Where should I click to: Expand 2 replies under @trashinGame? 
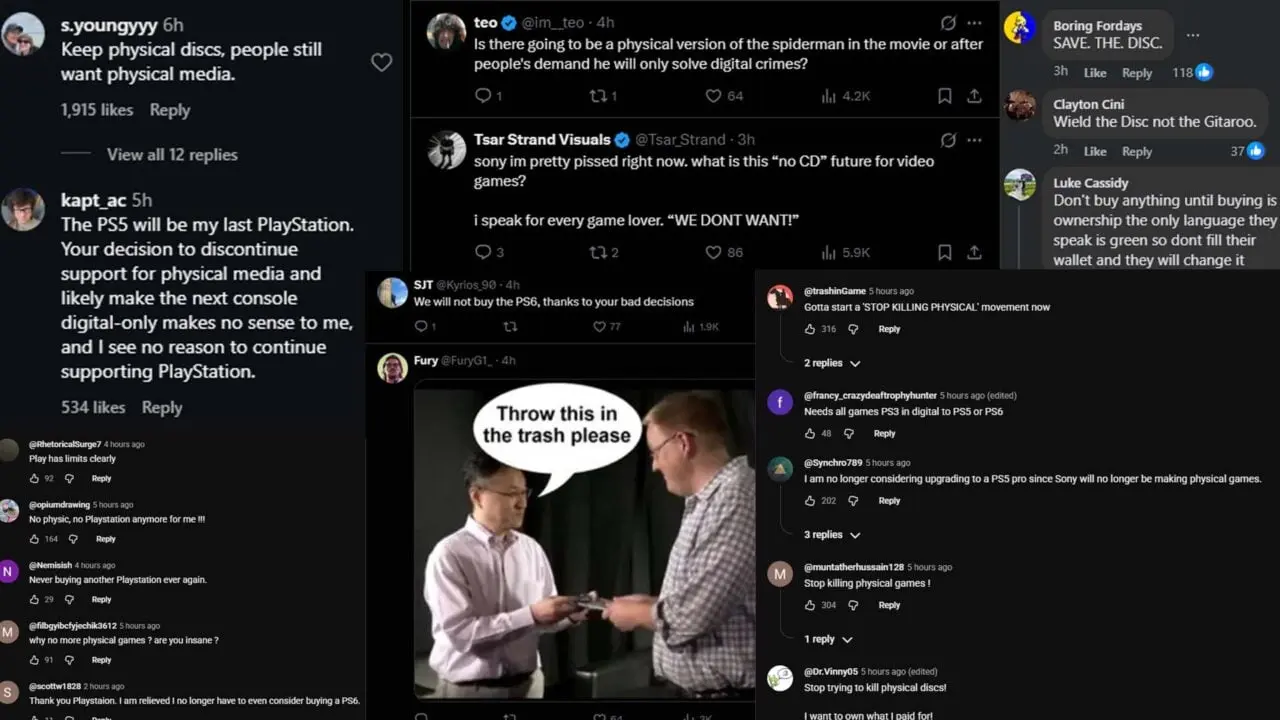[x=832, y=363]
